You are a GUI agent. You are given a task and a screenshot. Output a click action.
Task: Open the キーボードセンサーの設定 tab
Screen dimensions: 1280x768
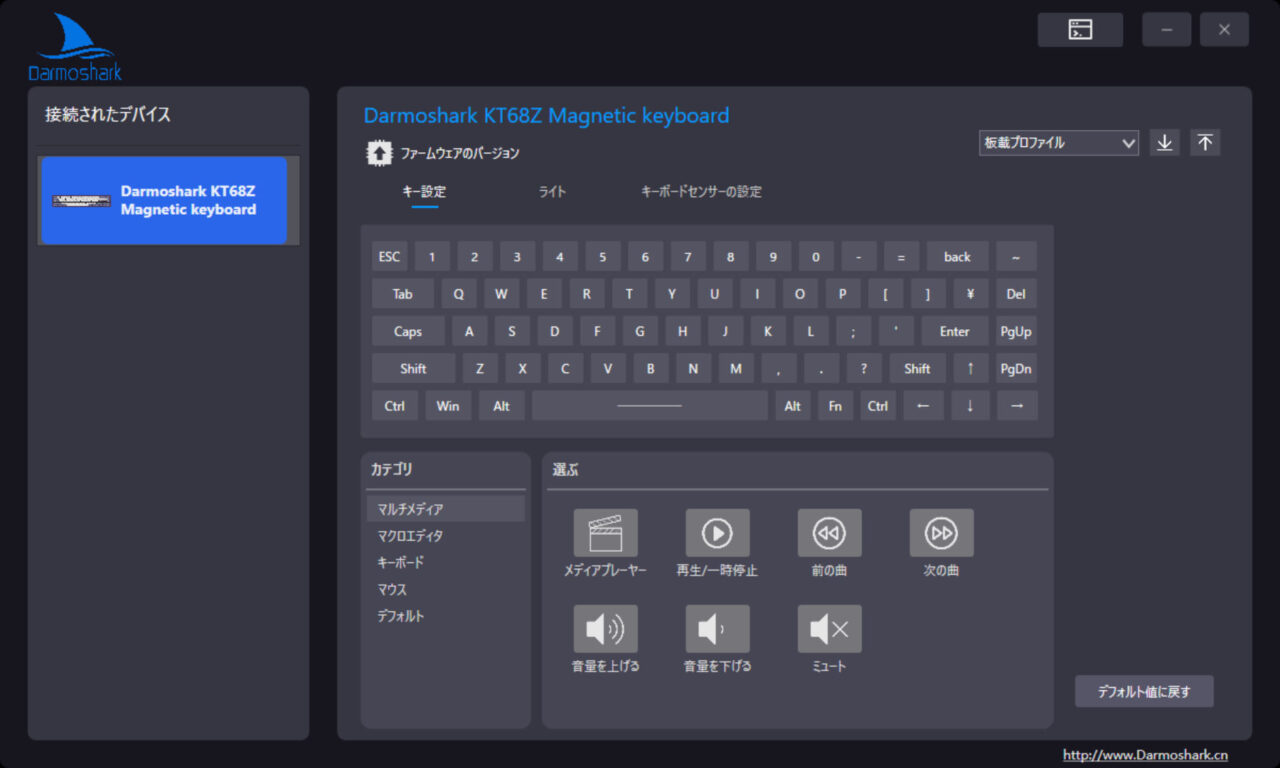pyautogui.click(x=701, y=192)
